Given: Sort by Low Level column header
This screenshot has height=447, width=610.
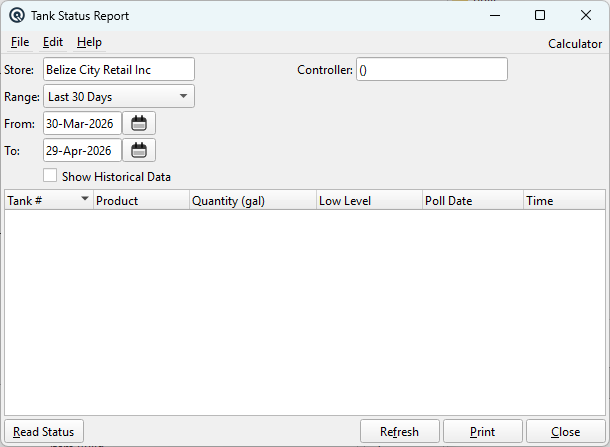Looking at the screenshot, I should click(370, 200).
